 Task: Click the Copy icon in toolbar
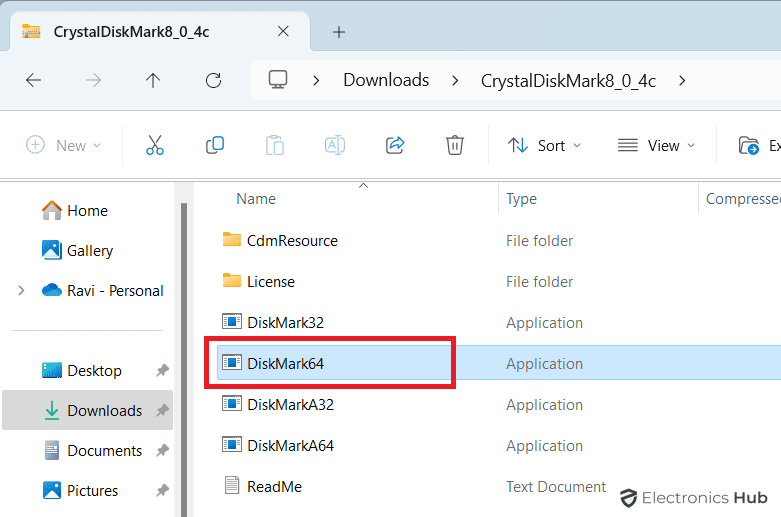214,146
